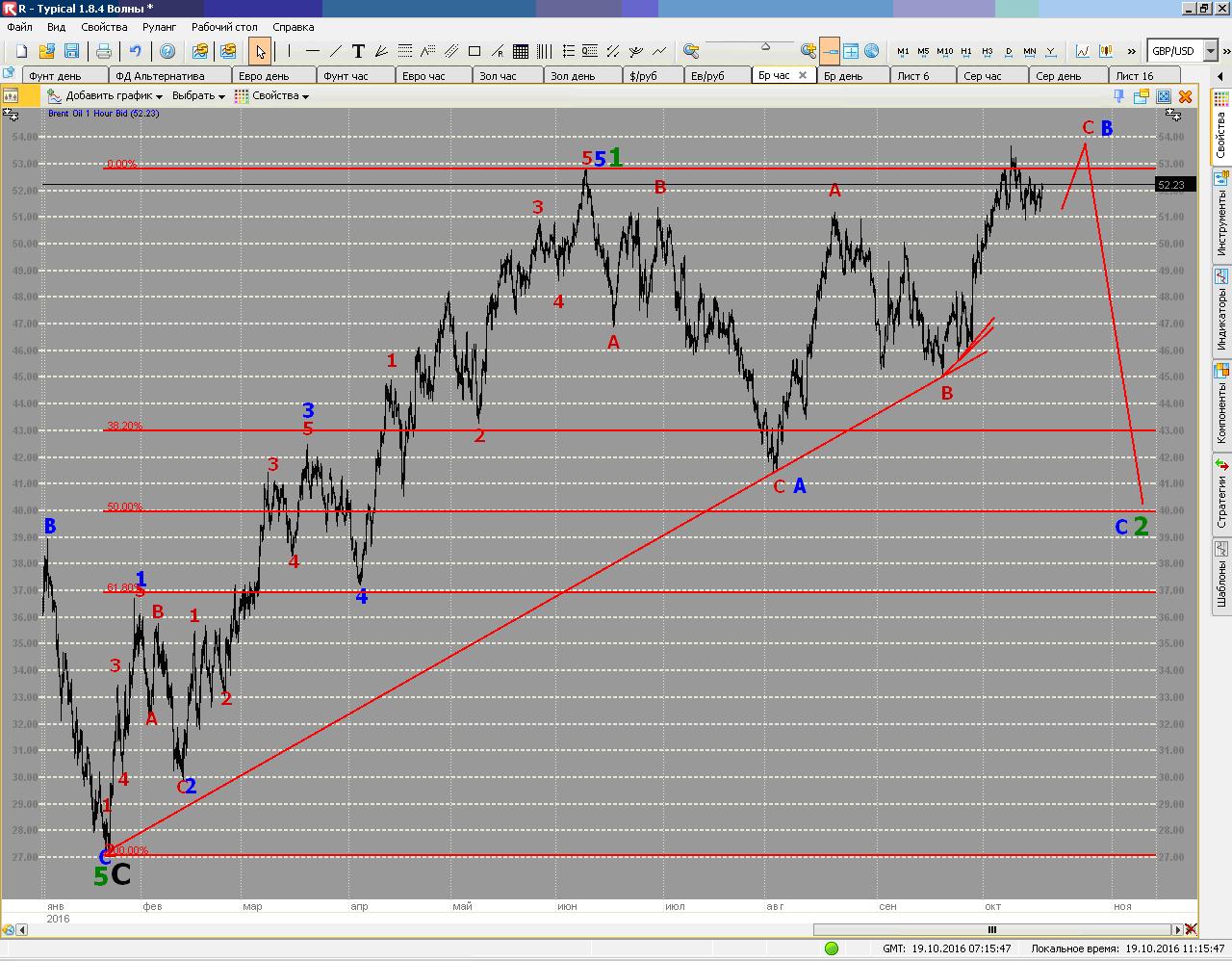Open Help with the question mark icon

click(167, 51)
